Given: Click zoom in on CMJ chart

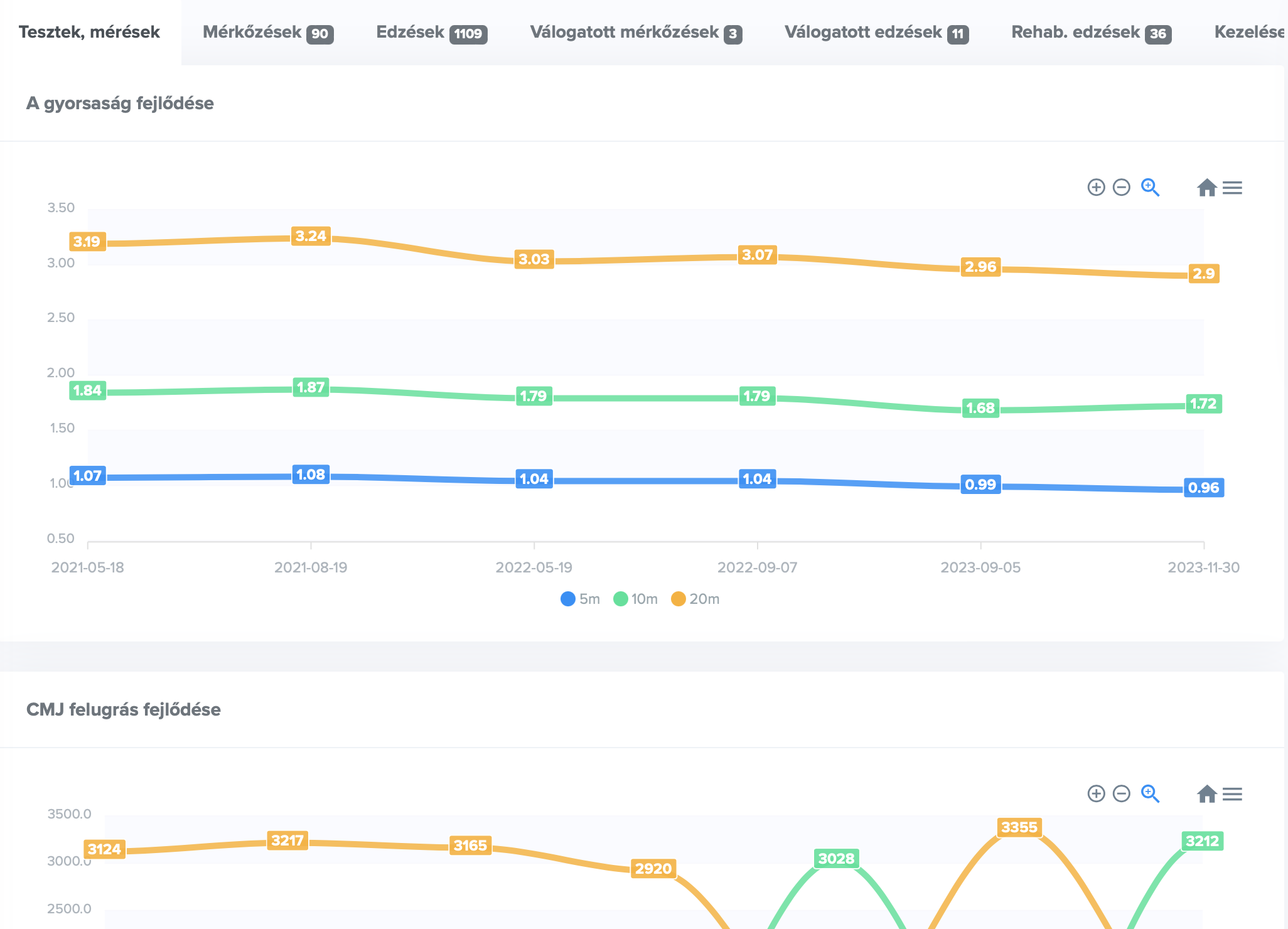Looking at the screenshot, I should (1096, 794).
